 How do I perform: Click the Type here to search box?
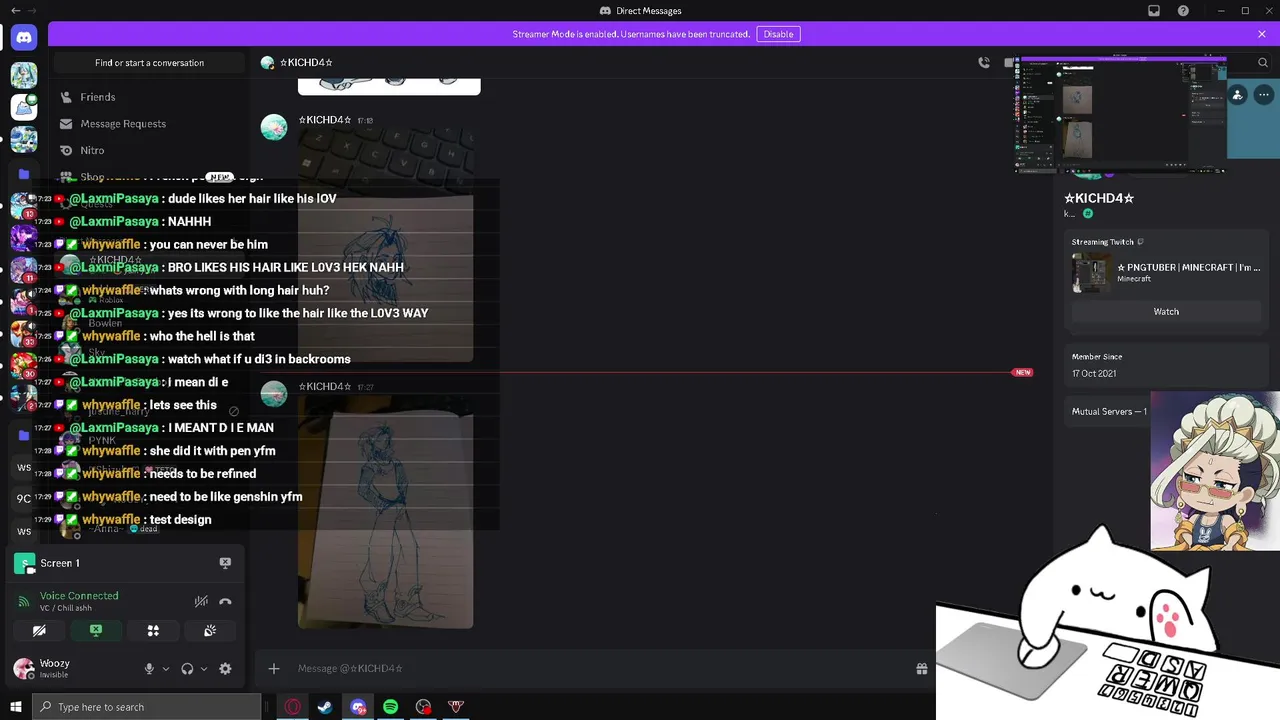click(x=147, y=707)
